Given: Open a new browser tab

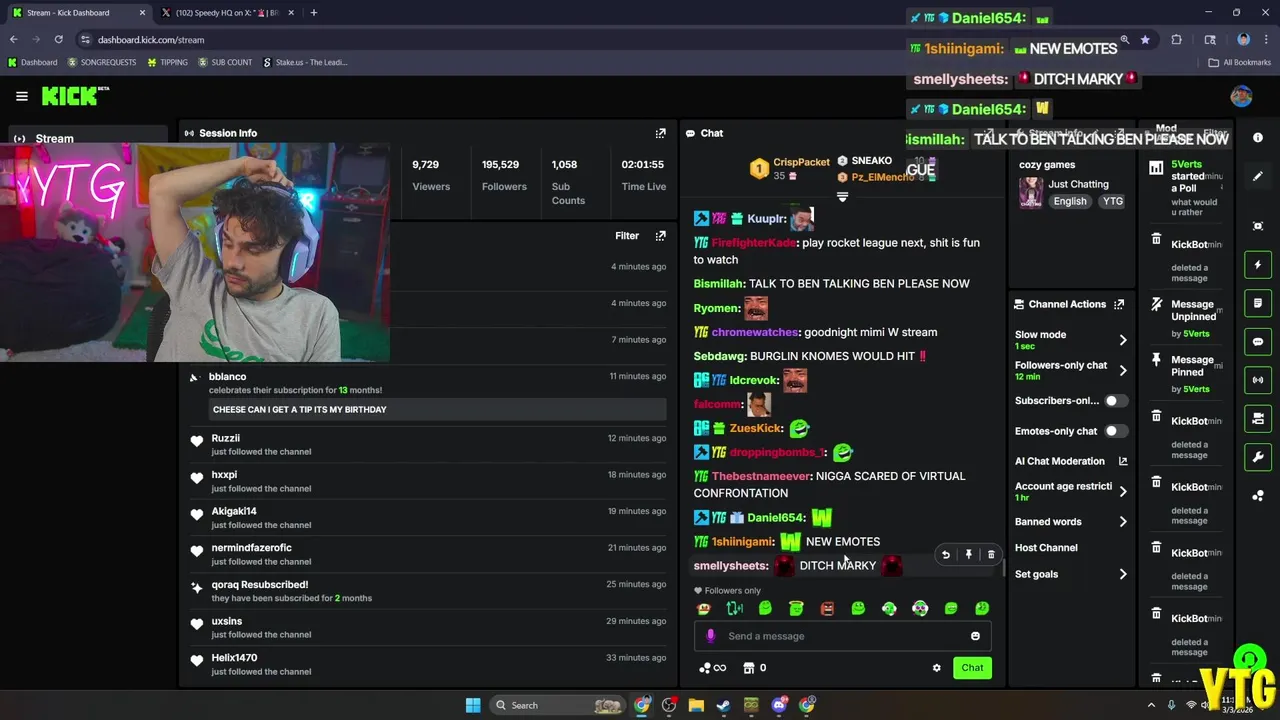Looking at the screenshot, I should [x=314, y=13].
